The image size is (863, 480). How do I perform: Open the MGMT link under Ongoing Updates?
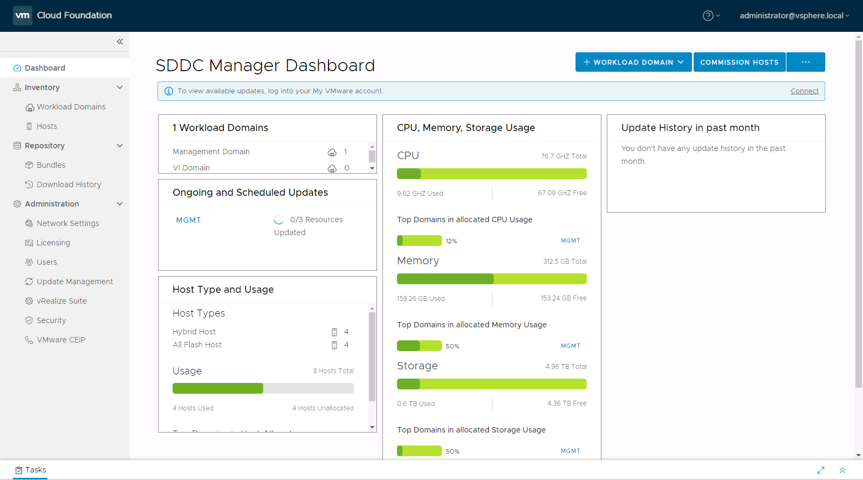pyautogui.click(x=188, y=220)
